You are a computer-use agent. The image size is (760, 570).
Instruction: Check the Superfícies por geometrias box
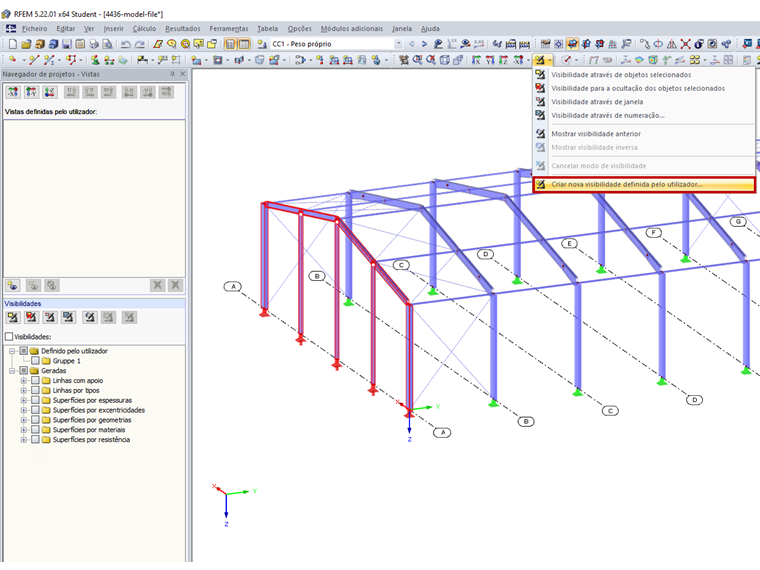[35, 420]
